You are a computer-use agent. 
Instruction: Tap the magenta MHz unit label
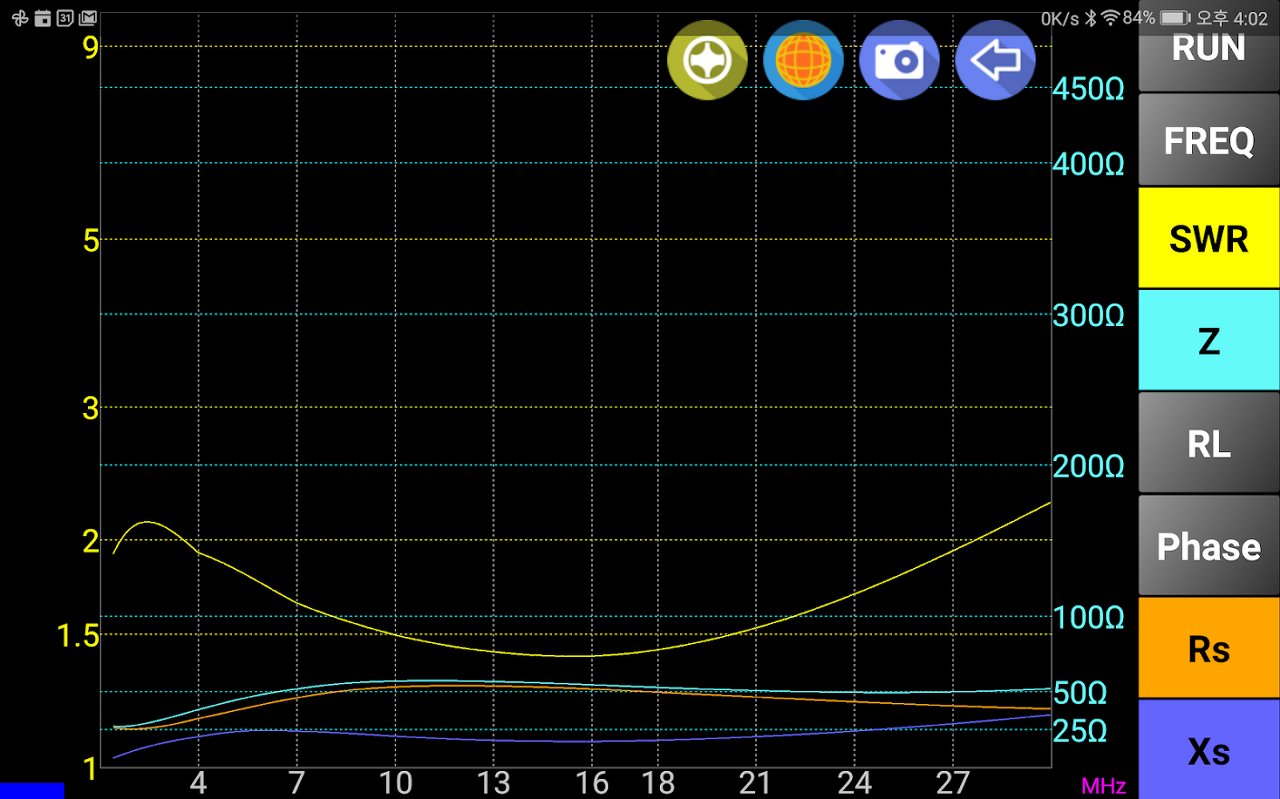point(1103,787)
